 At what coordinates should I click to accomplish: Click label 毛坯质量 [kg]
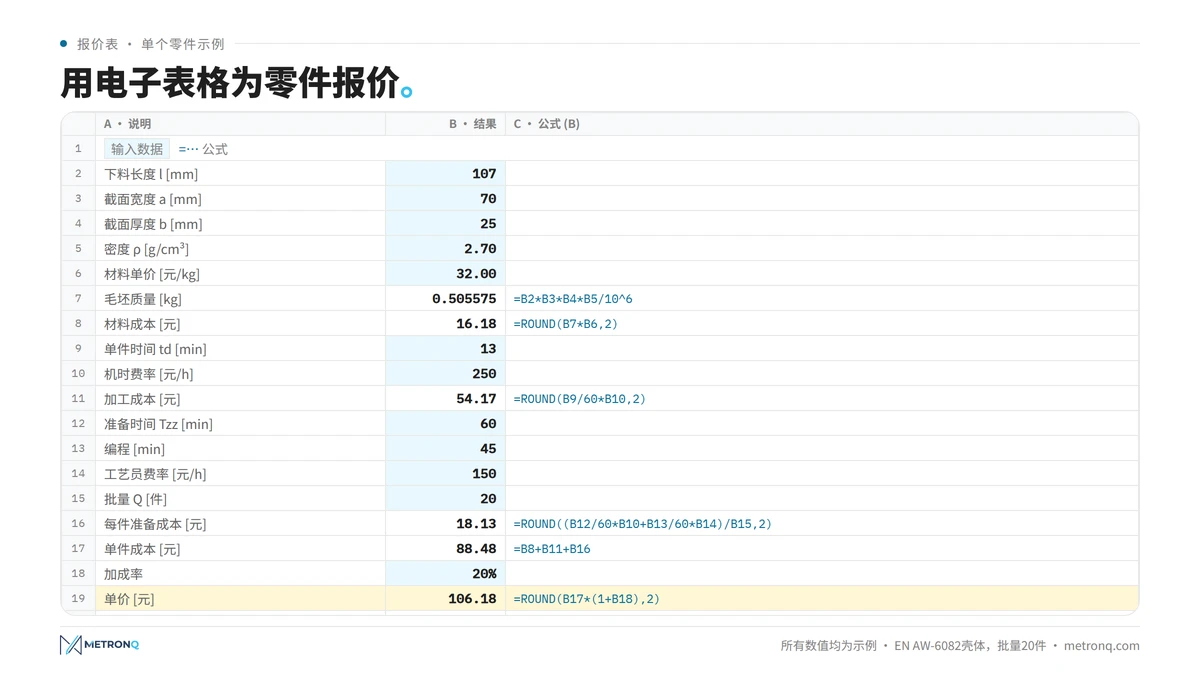tap(143, 299)
